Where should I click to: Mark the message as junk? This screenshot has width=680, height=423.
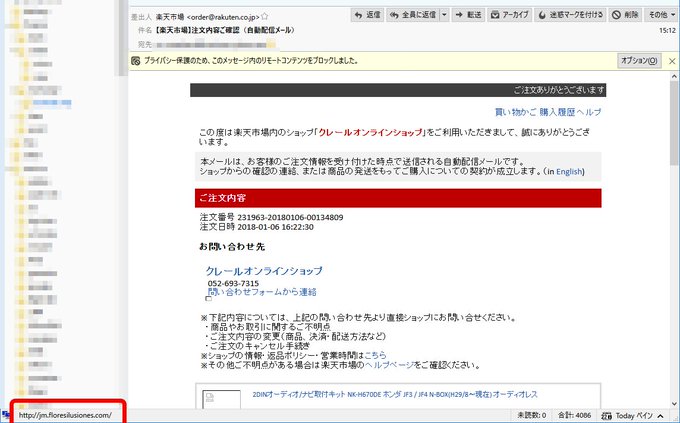pos(570,15)
